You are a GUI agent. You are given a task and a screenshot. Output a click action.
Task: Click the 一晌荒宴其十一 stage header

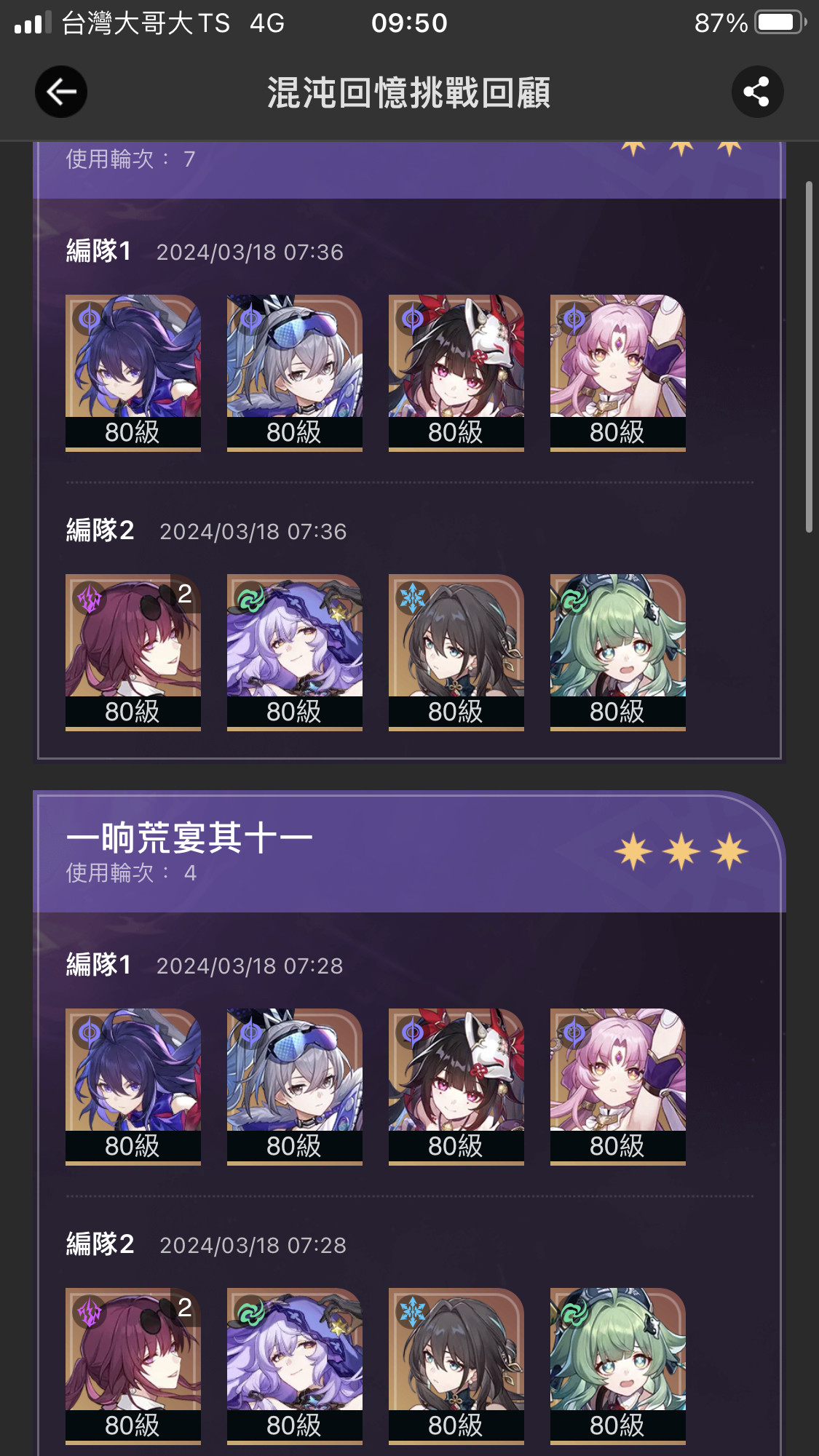point(189,838)
